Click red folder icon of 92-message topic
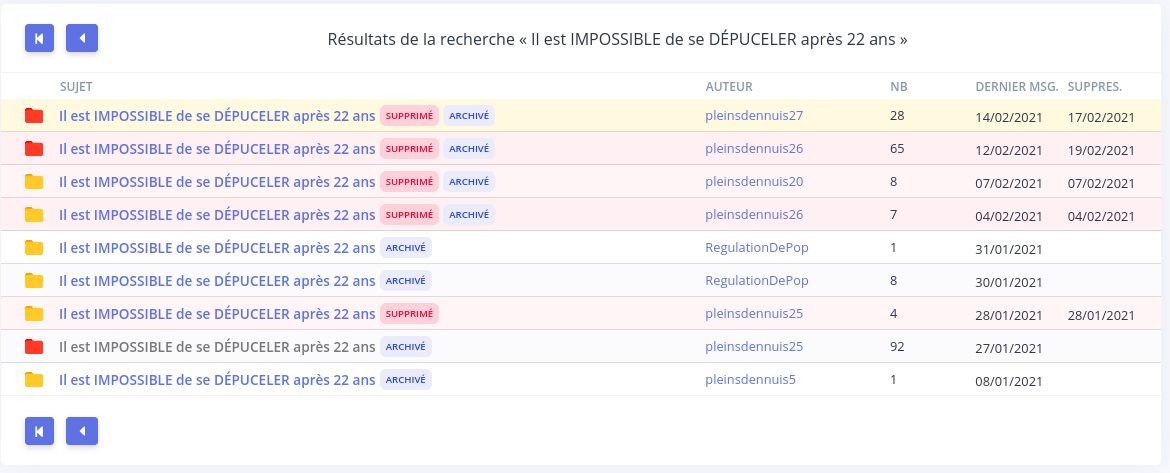Image resolution: width=1170 pixels, height=473 pixels. 34,346
